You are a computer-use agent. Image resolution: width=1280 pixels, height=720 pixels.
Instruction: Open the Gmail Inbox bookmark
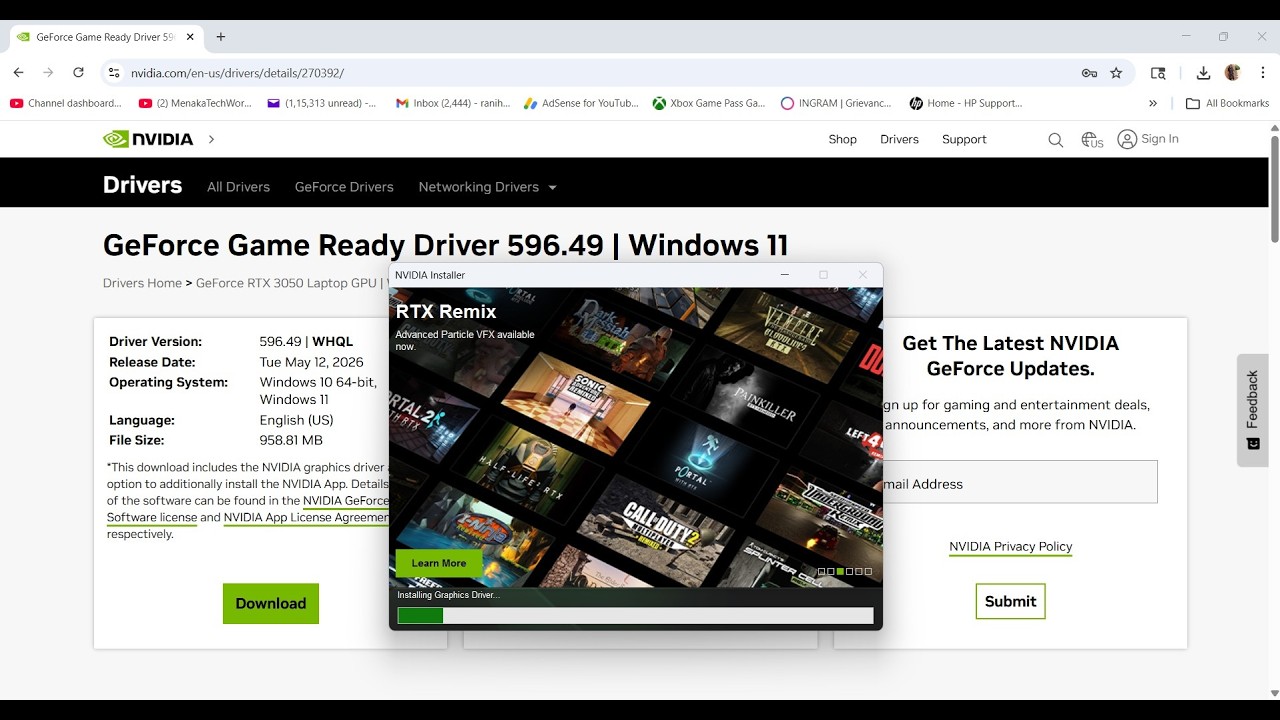(x=453, y=103)
